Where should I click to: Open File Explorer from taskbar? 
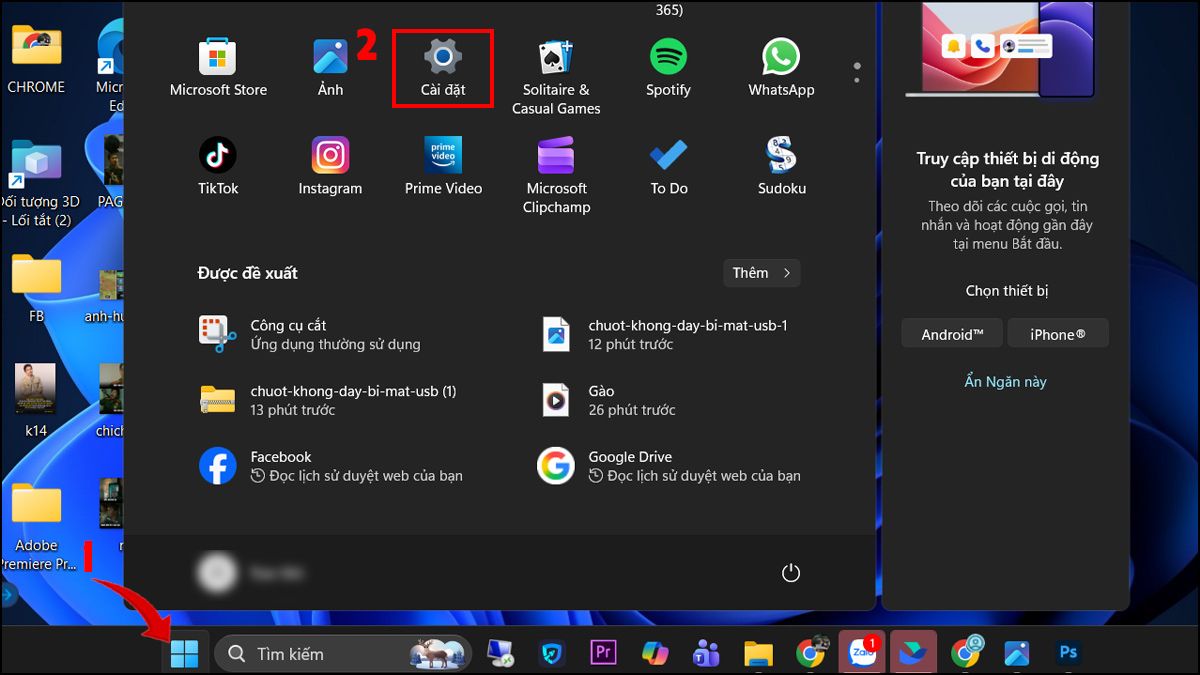pos(759,653)
